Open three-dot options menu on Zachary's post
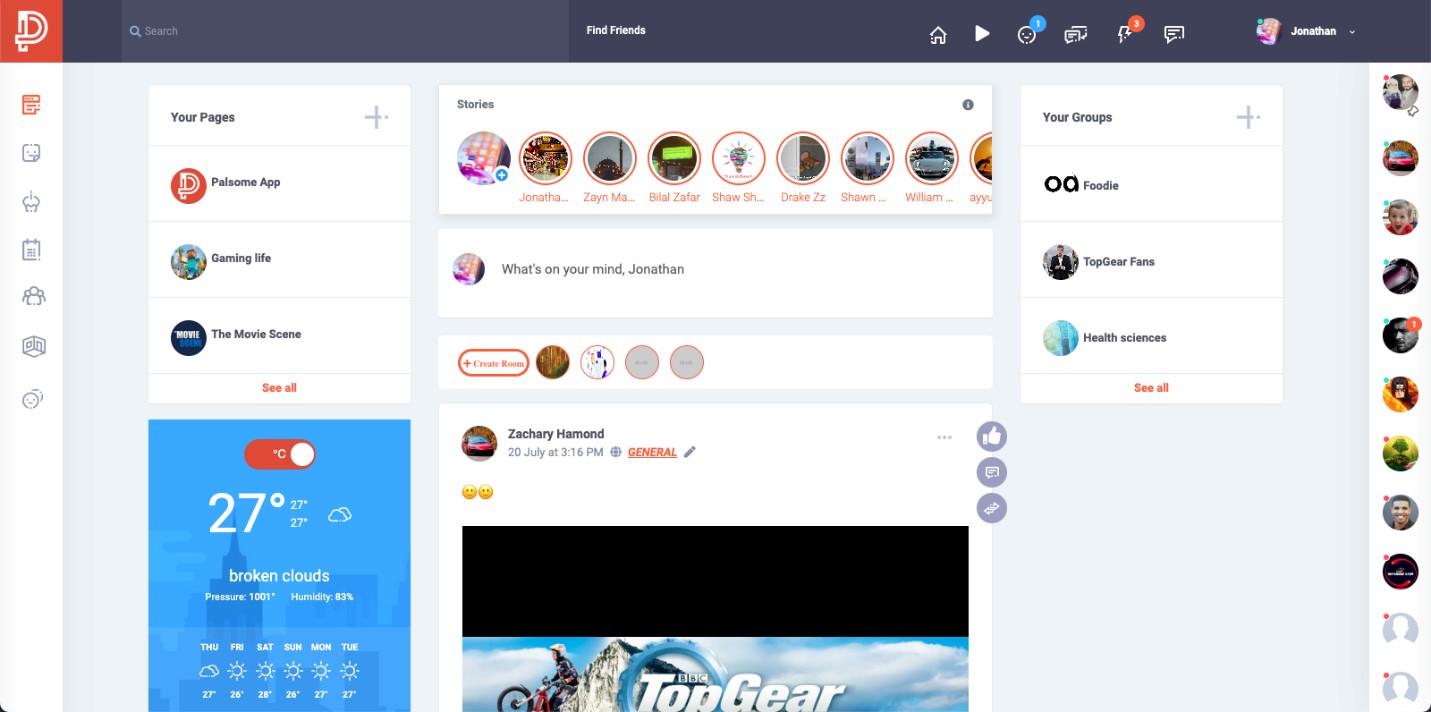 (x=944, y=437)
